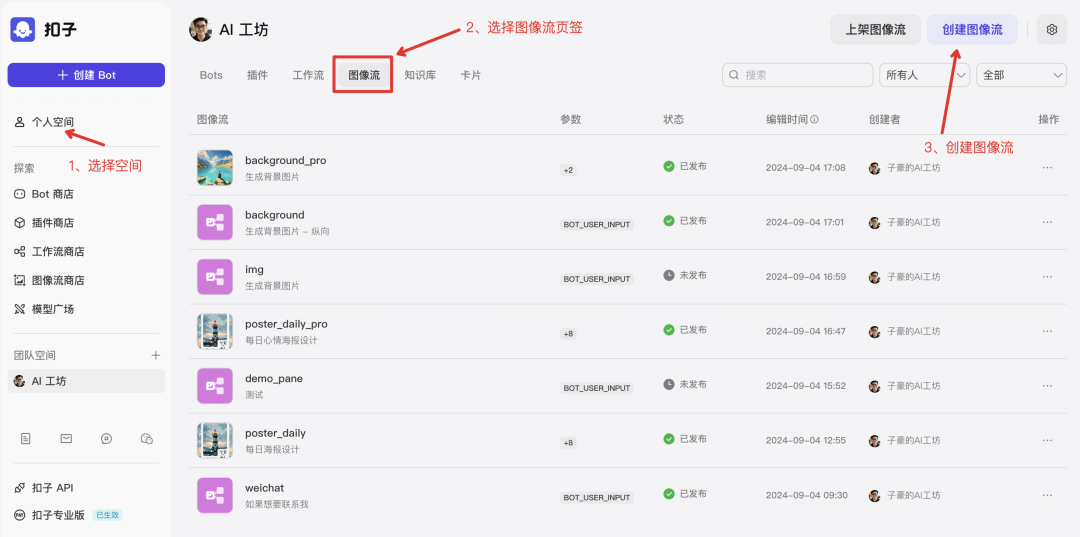
Task: Click the 工作流商店 icon
Action: point(19,252)
